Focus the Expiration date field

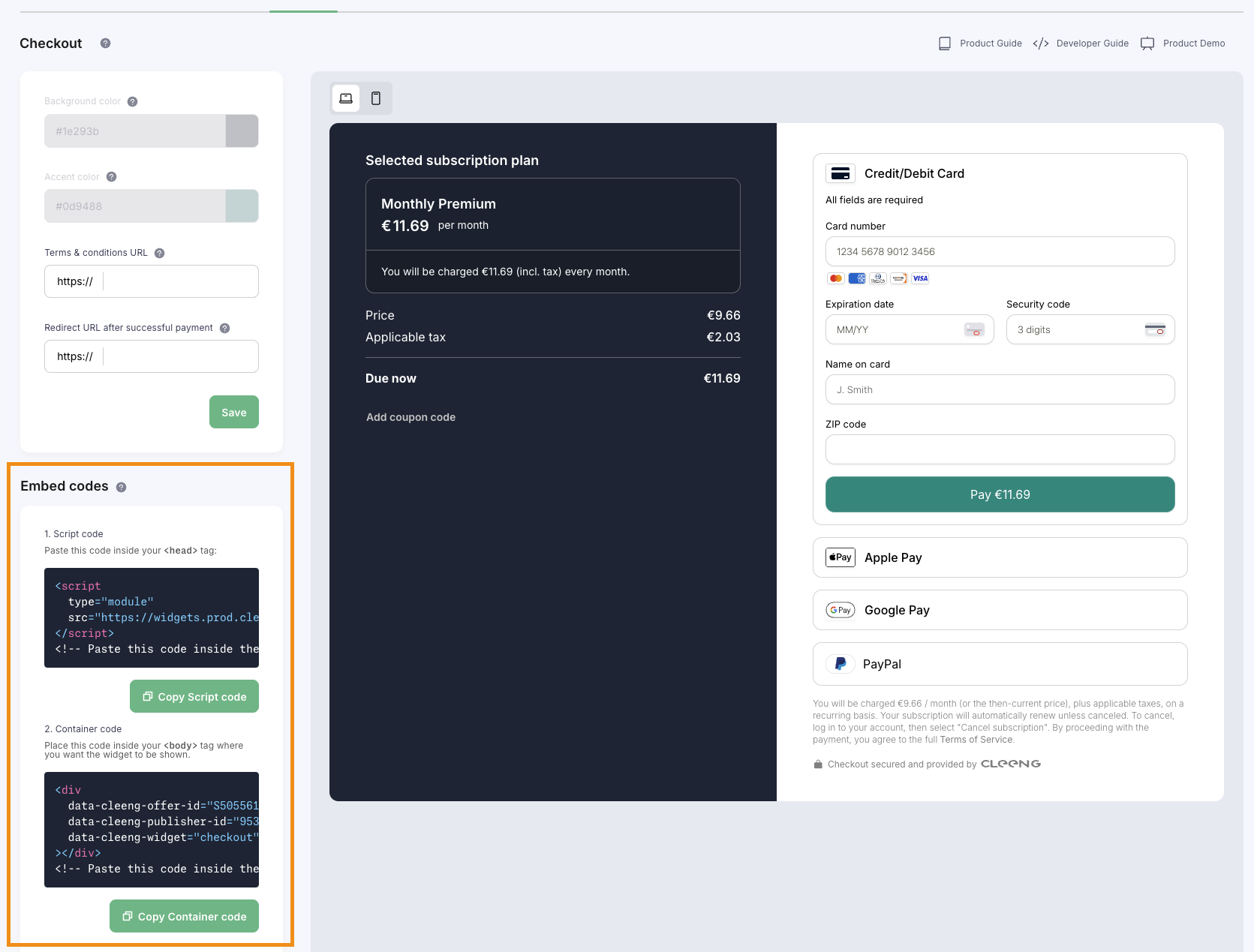[x=910, y=329]
